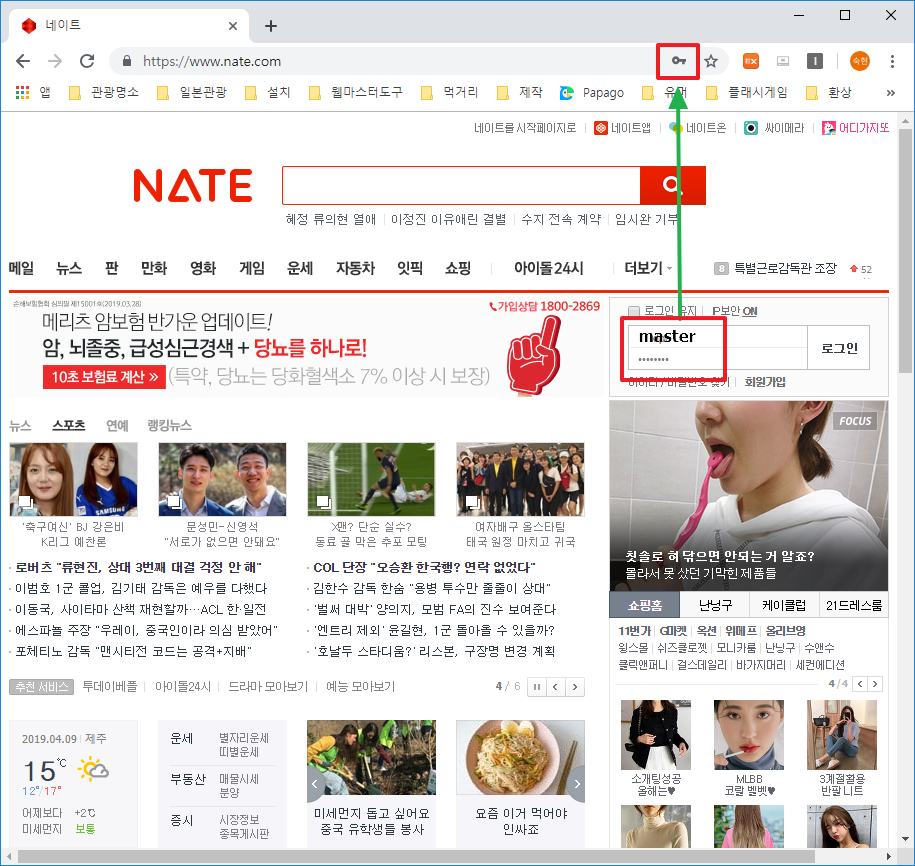Switch to the 스포츠 news tab
The image size is (915, 866).
point(68,425)
